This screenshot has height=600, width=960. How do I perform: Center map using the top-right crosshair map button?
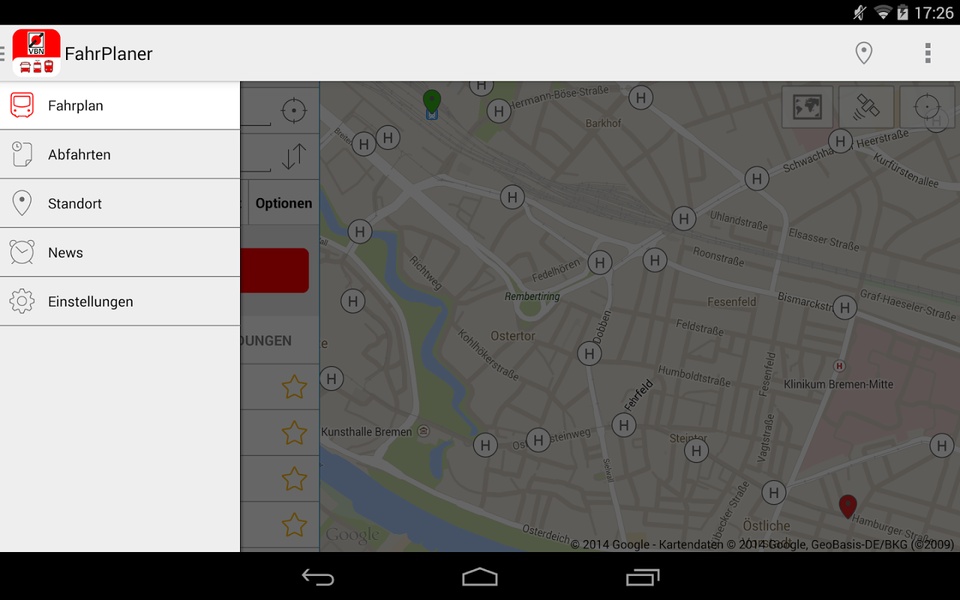point(927,107)
